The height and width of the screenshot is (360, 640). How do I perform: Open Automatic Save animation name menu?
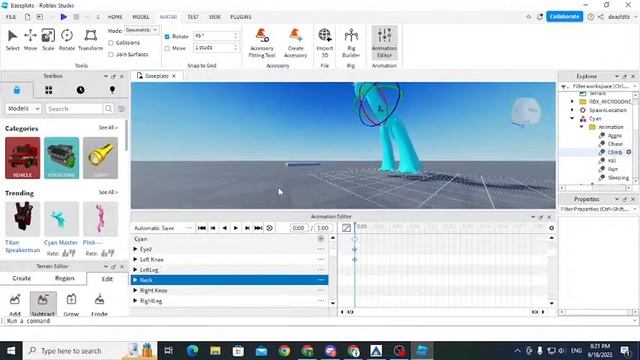(x=189, y=228)
